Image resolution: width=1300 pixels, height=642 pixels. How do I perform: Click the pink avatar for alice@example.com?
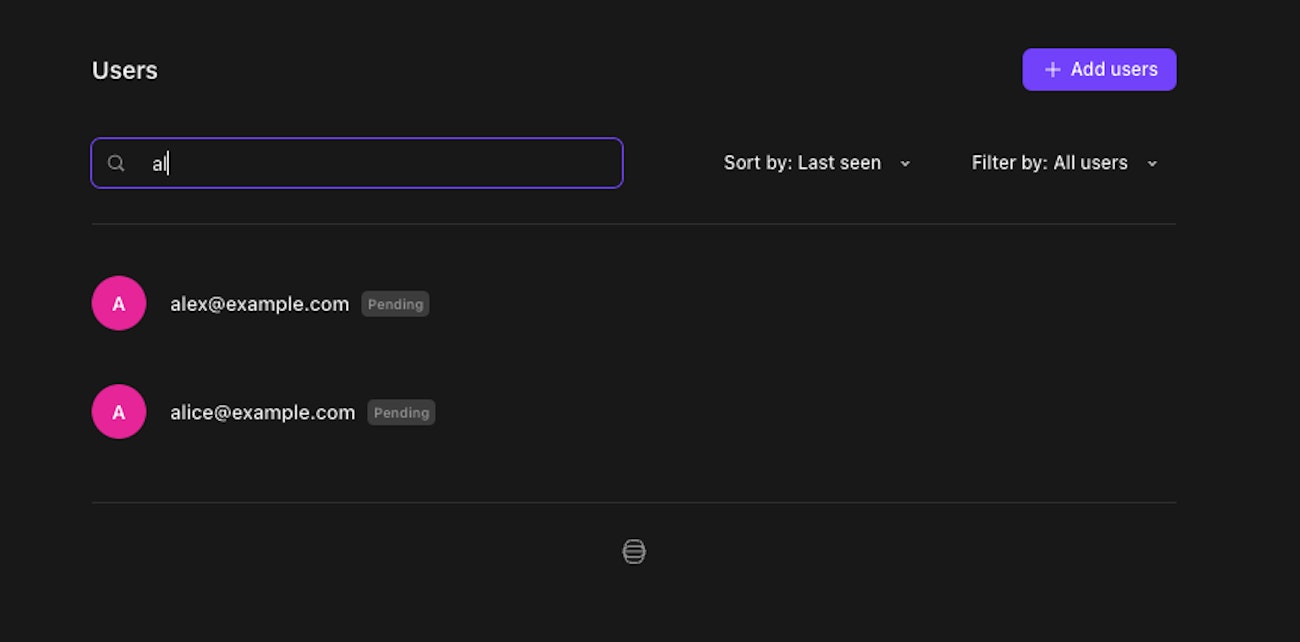[x=119, y=412]
